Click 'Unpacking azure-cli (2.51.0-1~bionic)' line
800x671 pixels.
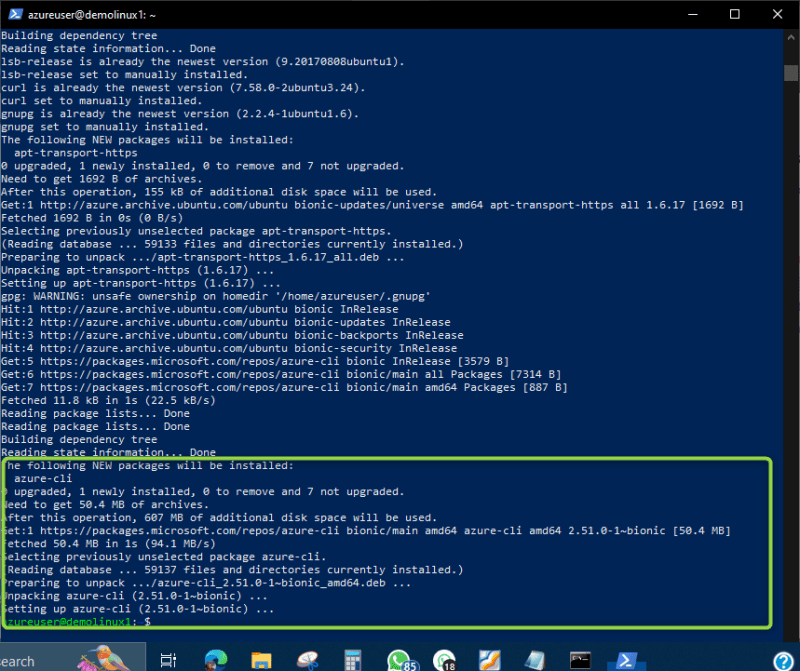coord(135,595)
